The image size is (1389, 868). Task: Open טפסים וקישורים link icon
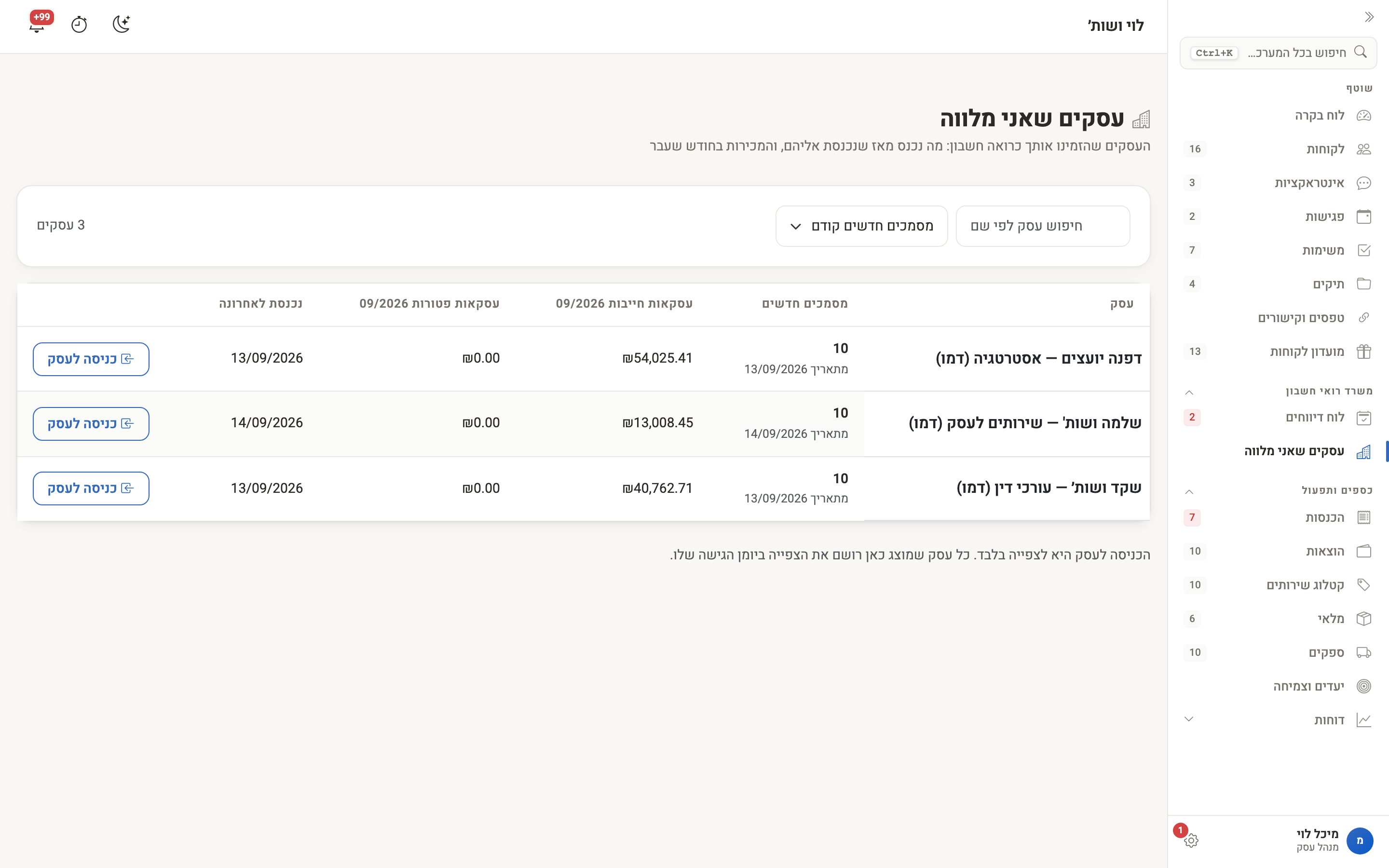[1364, 318]
